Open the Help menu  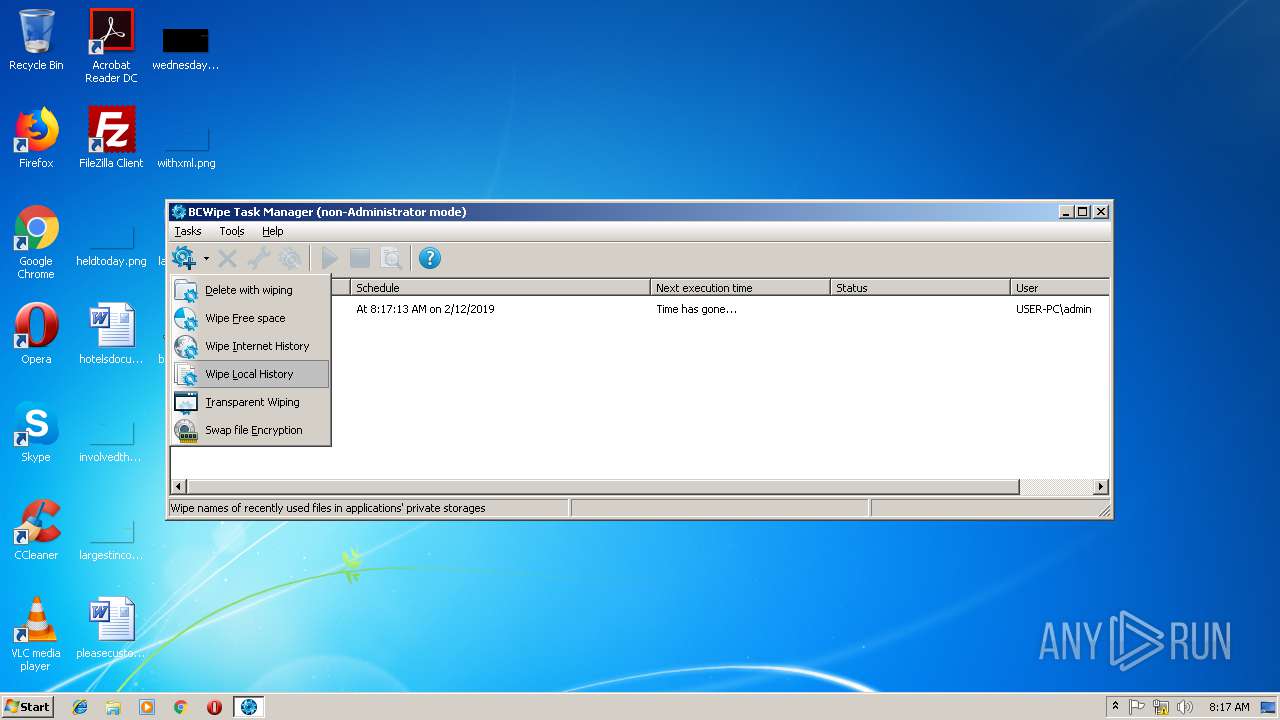(x=273, y=231)
